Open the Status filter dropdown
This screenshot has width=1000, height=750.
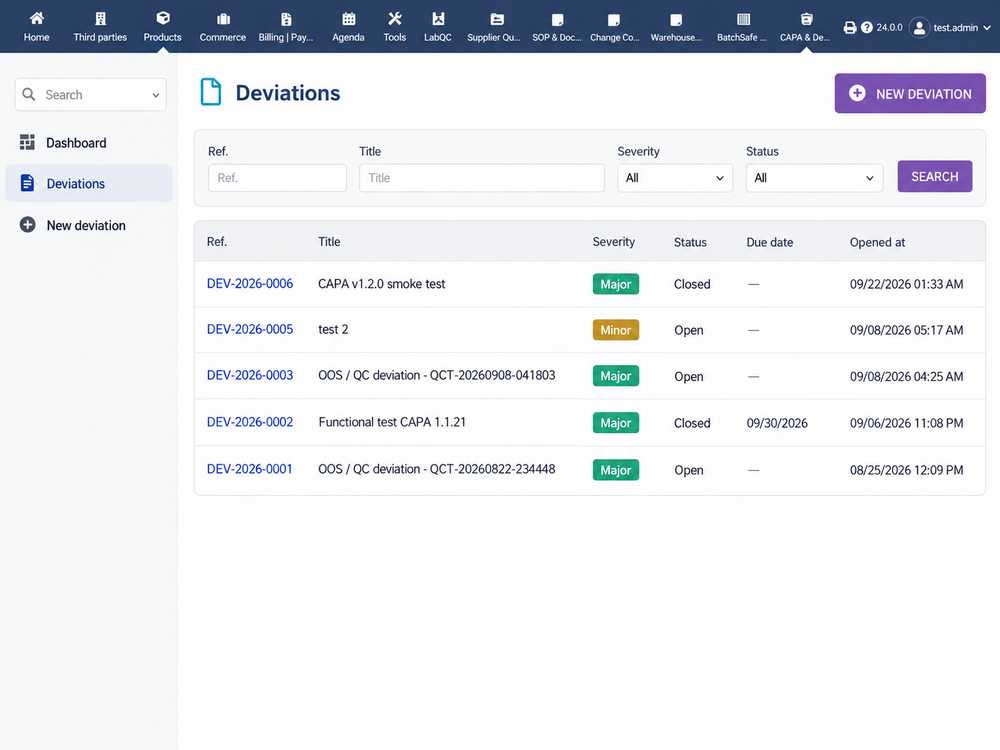814,178
